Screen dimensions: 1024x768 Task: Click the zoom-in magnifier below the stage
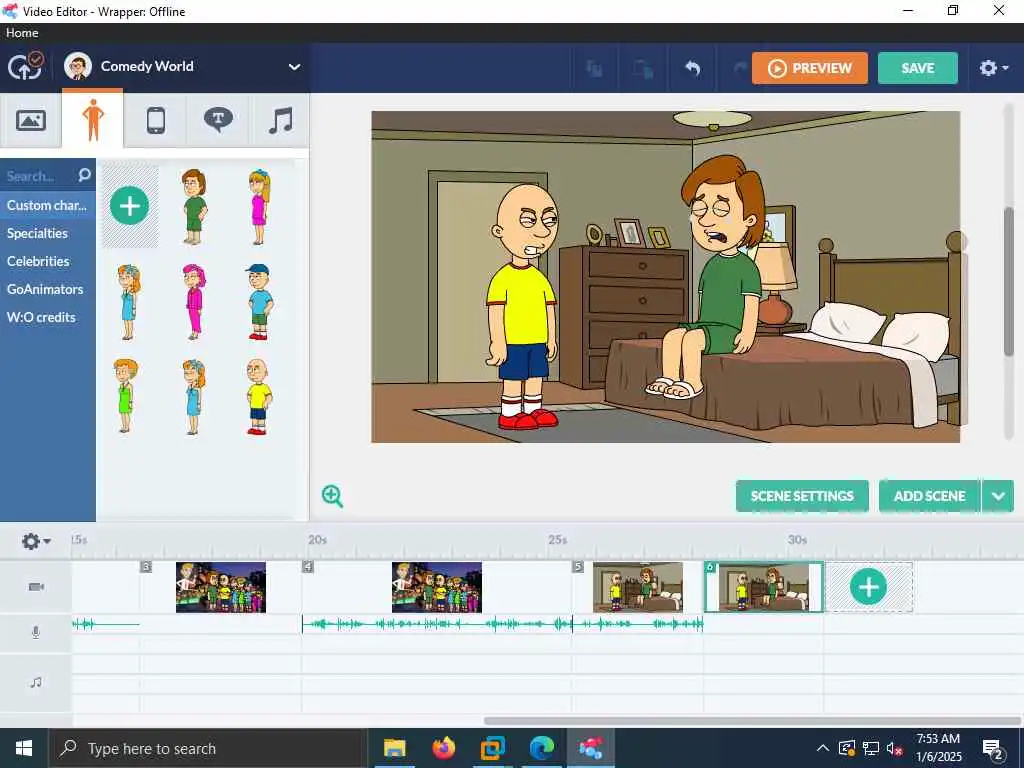click(332, 496)
